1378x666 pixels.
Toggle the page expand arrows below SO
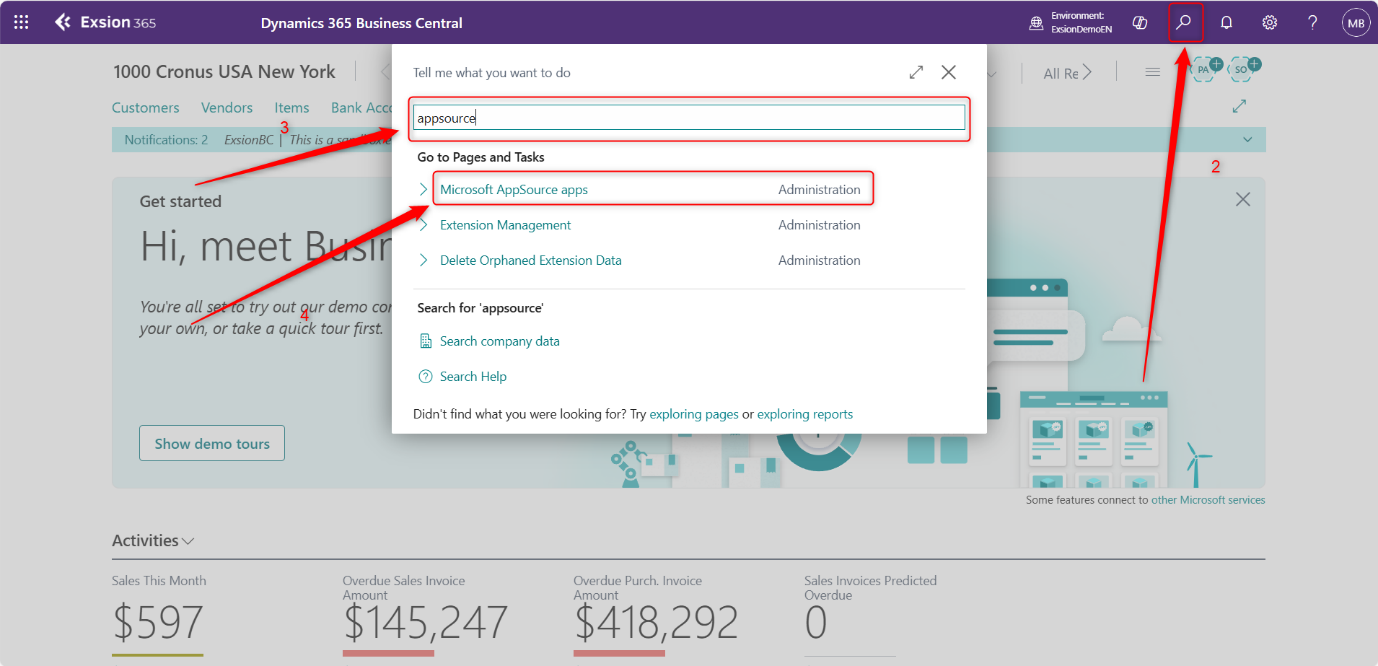pos(1240,106)
